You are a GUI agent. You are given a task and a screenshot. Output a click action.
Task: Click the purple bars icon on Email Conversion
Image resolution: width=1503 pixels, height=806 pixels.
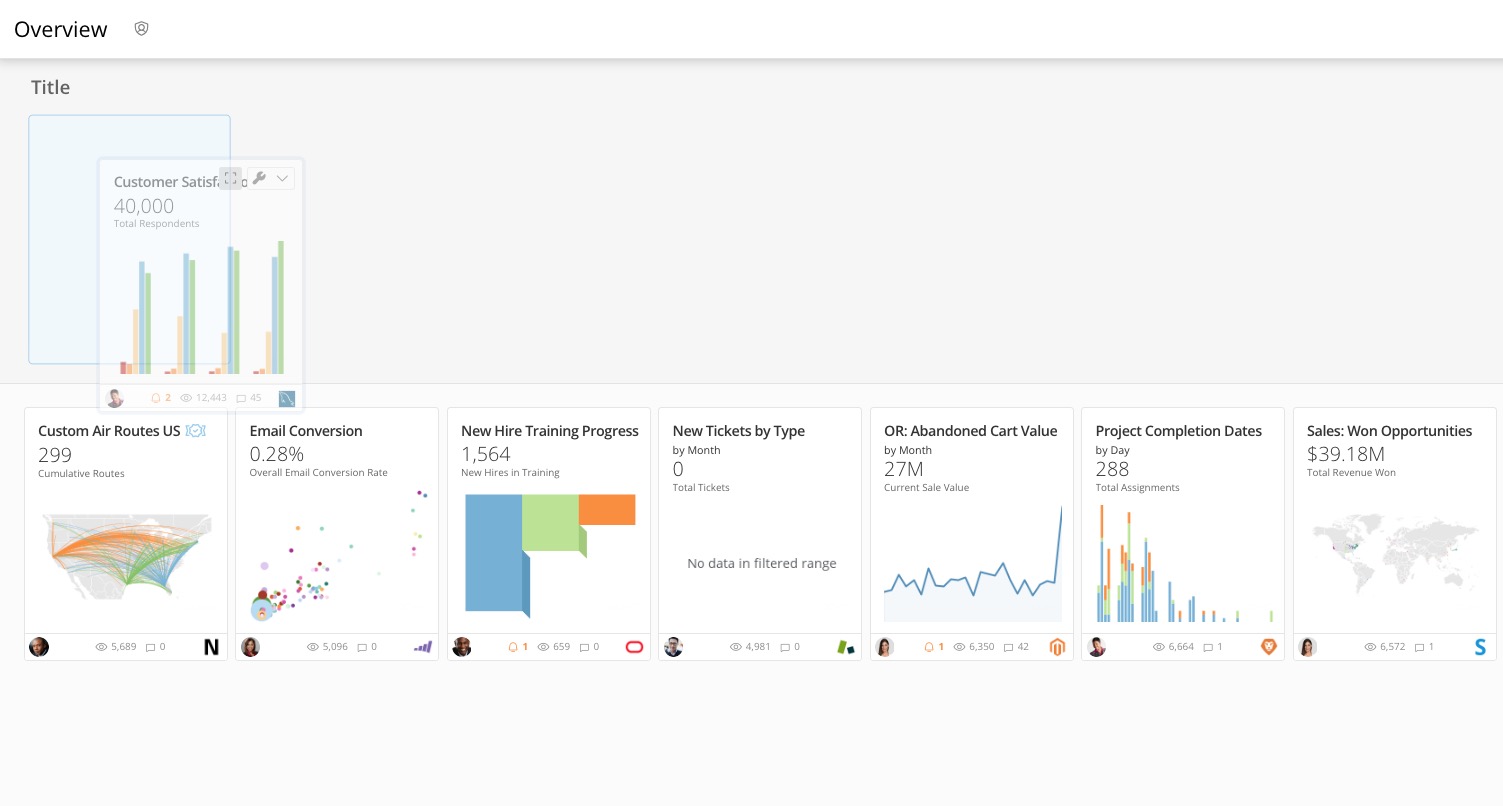coord(423,647)
